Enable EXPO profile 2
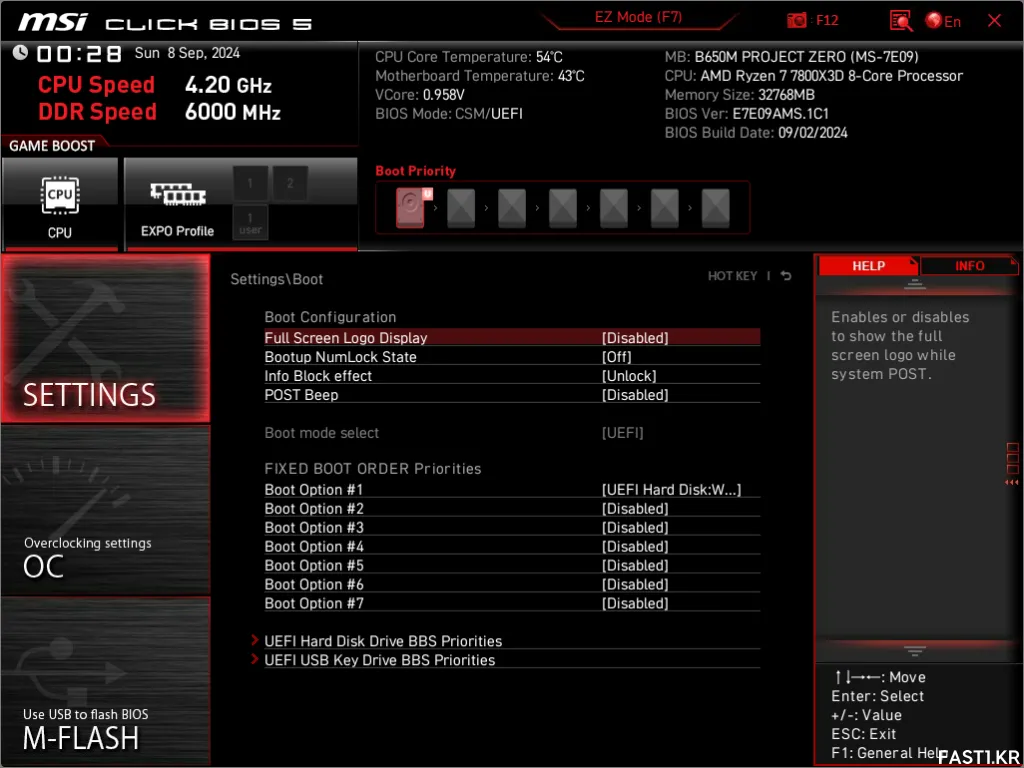This screenshot has height=768, width=1024. 291,184
